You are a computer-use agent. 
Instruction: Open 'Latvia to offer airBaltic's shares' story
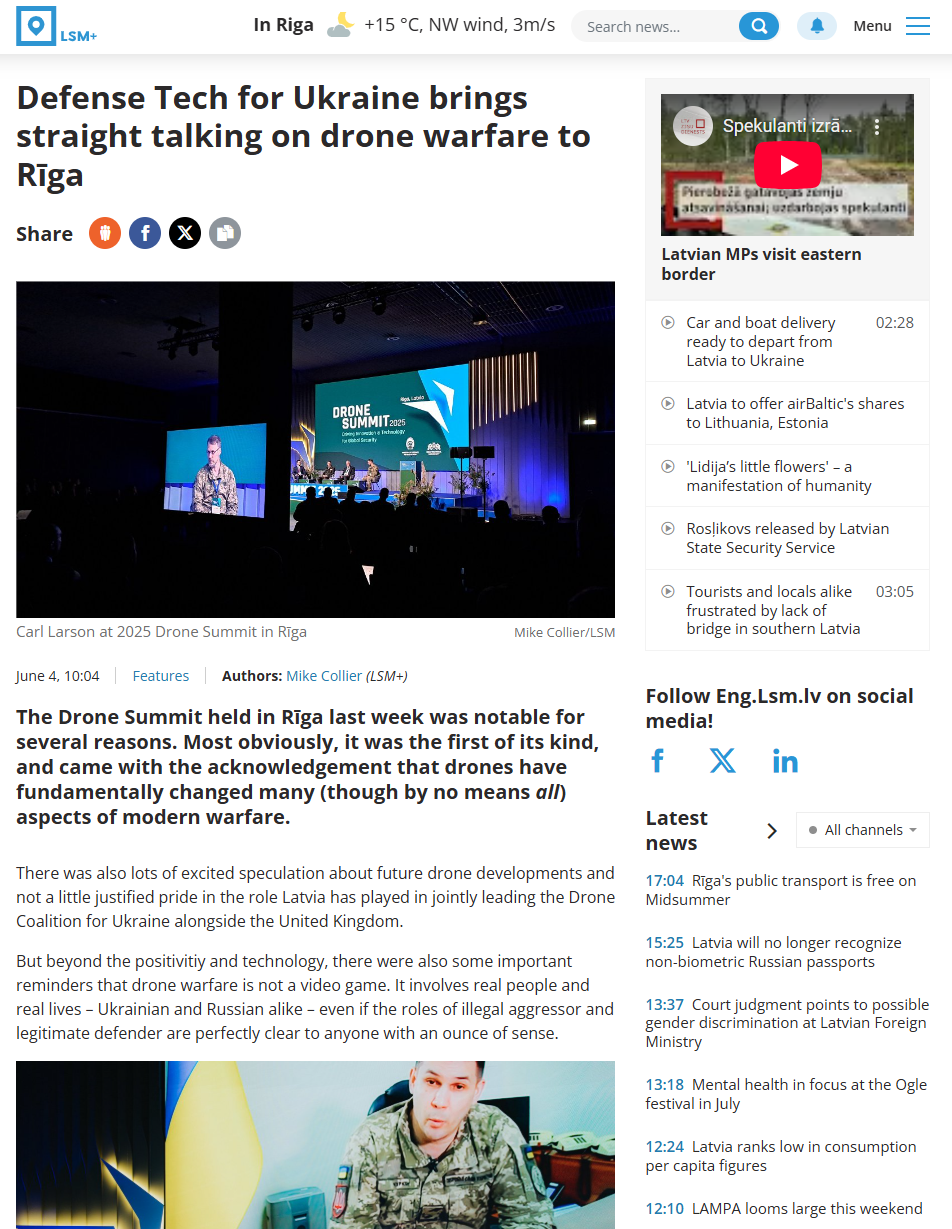point(794,413)
